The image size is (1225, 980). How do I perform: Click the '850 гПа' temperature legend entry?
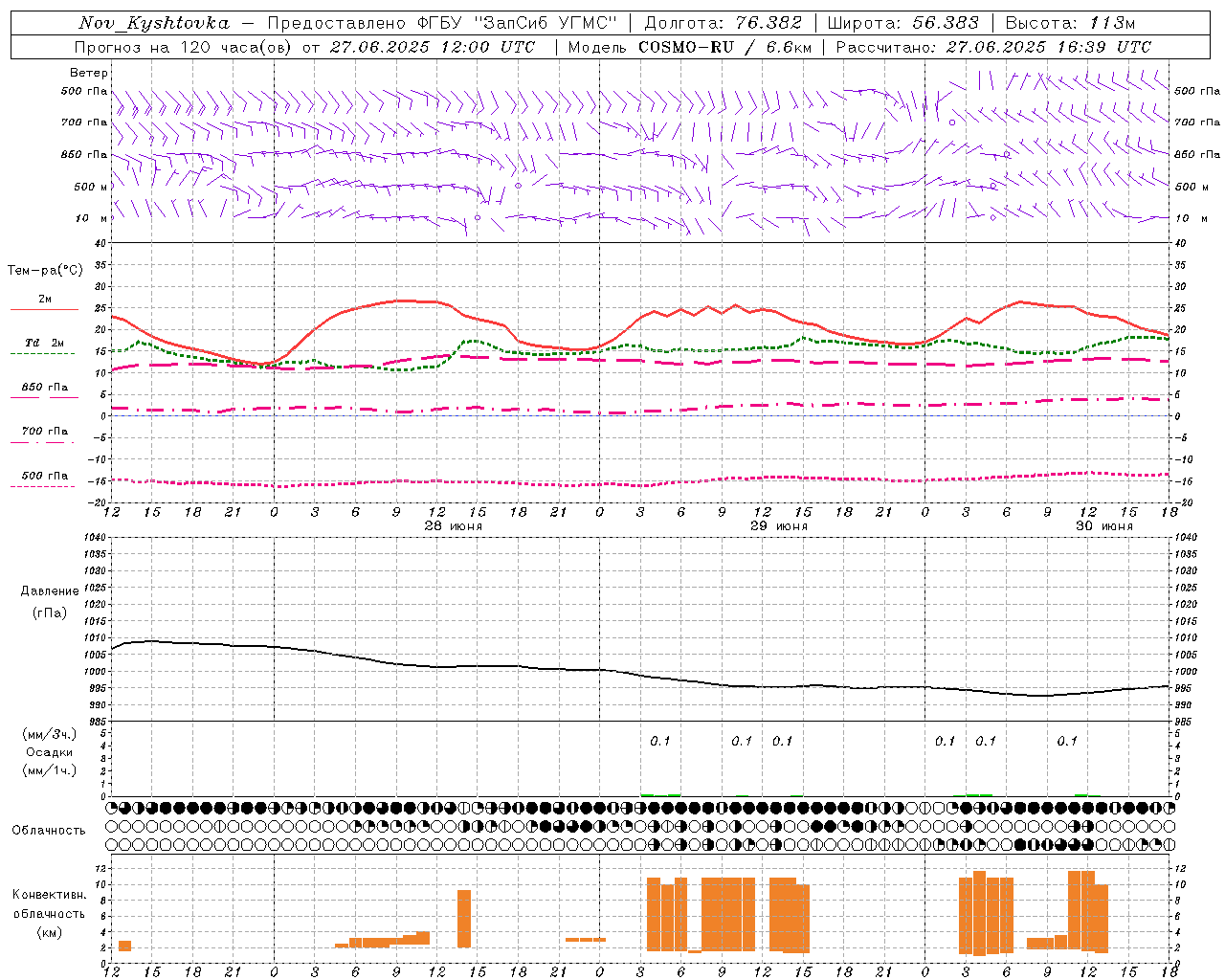(x=44, y=388)
